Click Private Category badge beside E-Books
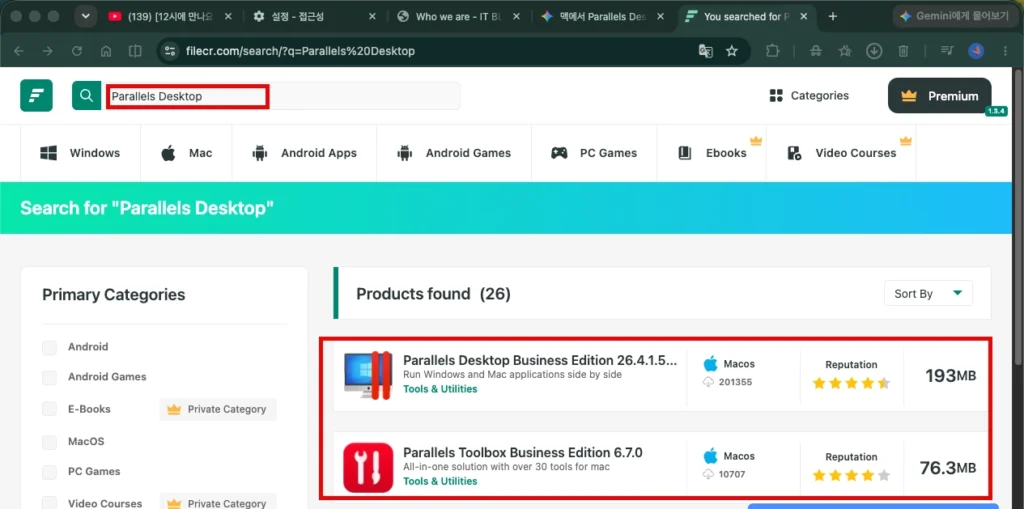This screenshot has height=509, width=1024. pos(218,409)
